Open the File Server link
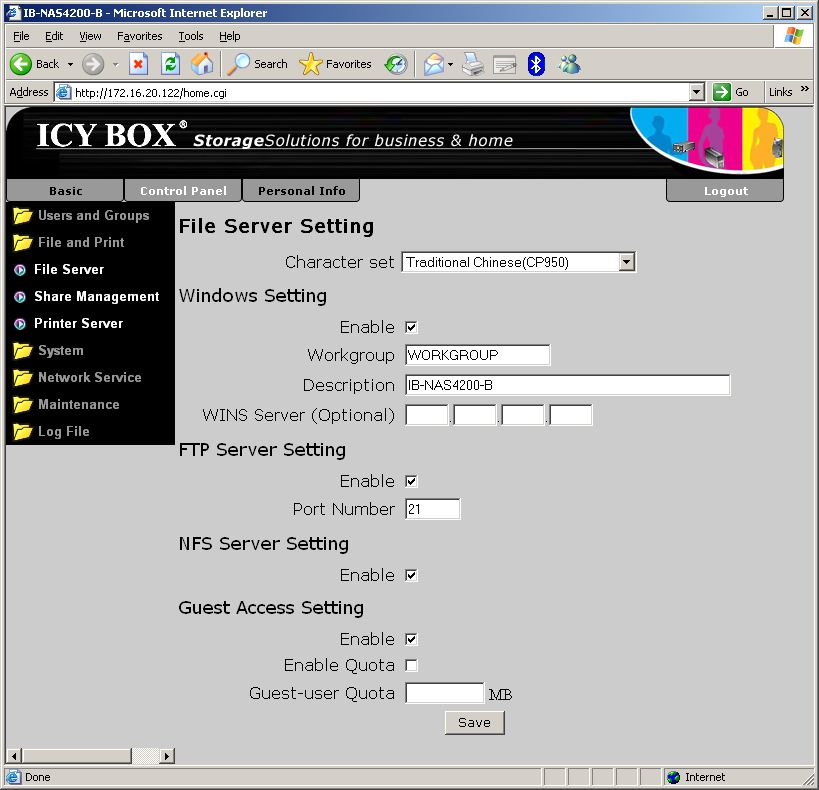The width and height of the screenshot is (819, 790). click(x=69, y=270)
